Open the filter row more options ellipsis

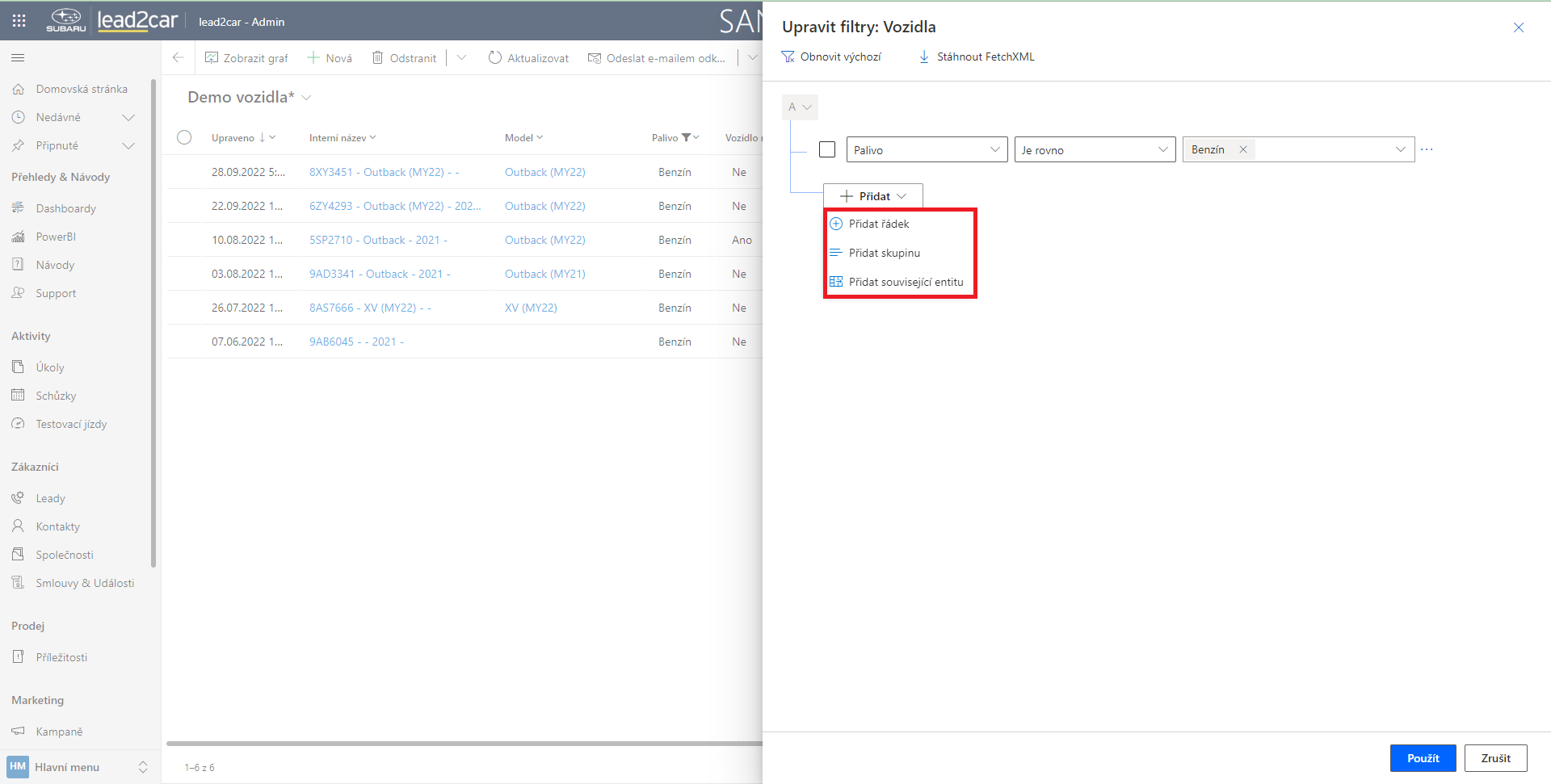pos(1427,149)
